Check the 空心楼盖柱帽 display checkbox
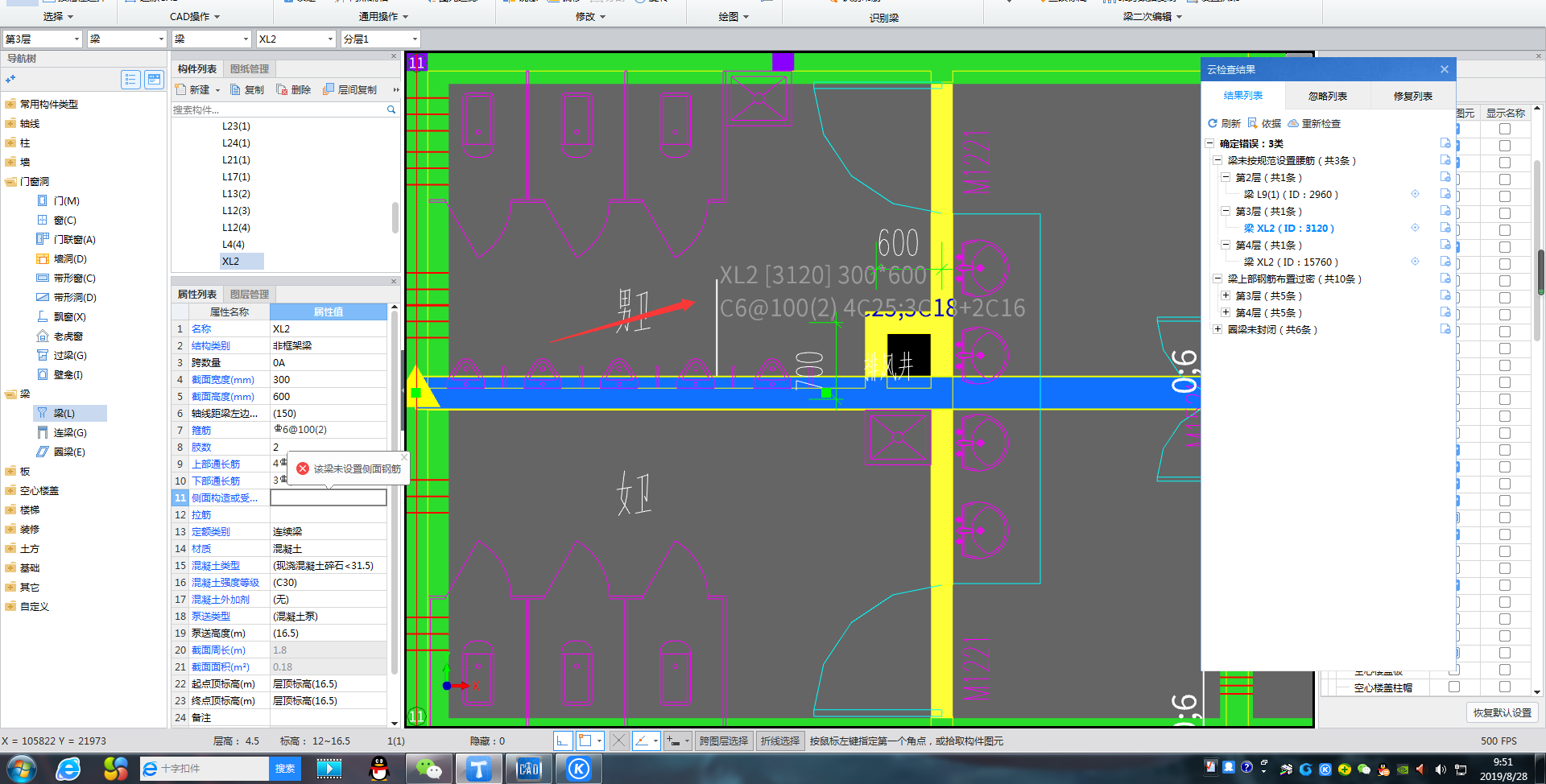 pos(1454,687)
